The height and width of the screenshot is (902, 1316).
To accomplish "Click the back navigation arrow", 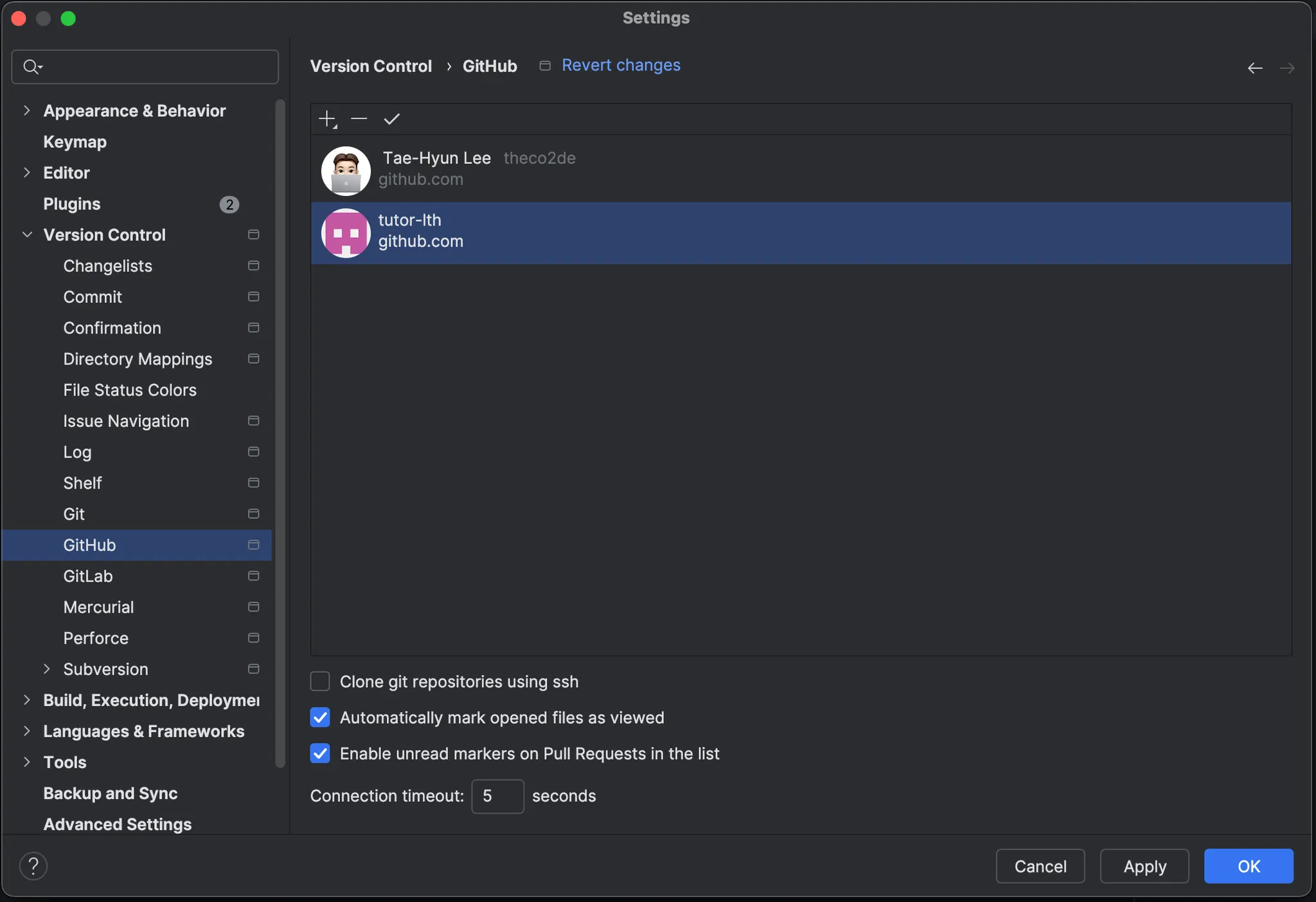I will click(1254, 68).
